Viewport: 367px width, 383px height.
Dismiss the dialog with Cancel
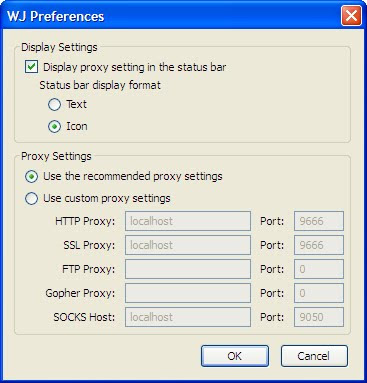pos(314,356)
